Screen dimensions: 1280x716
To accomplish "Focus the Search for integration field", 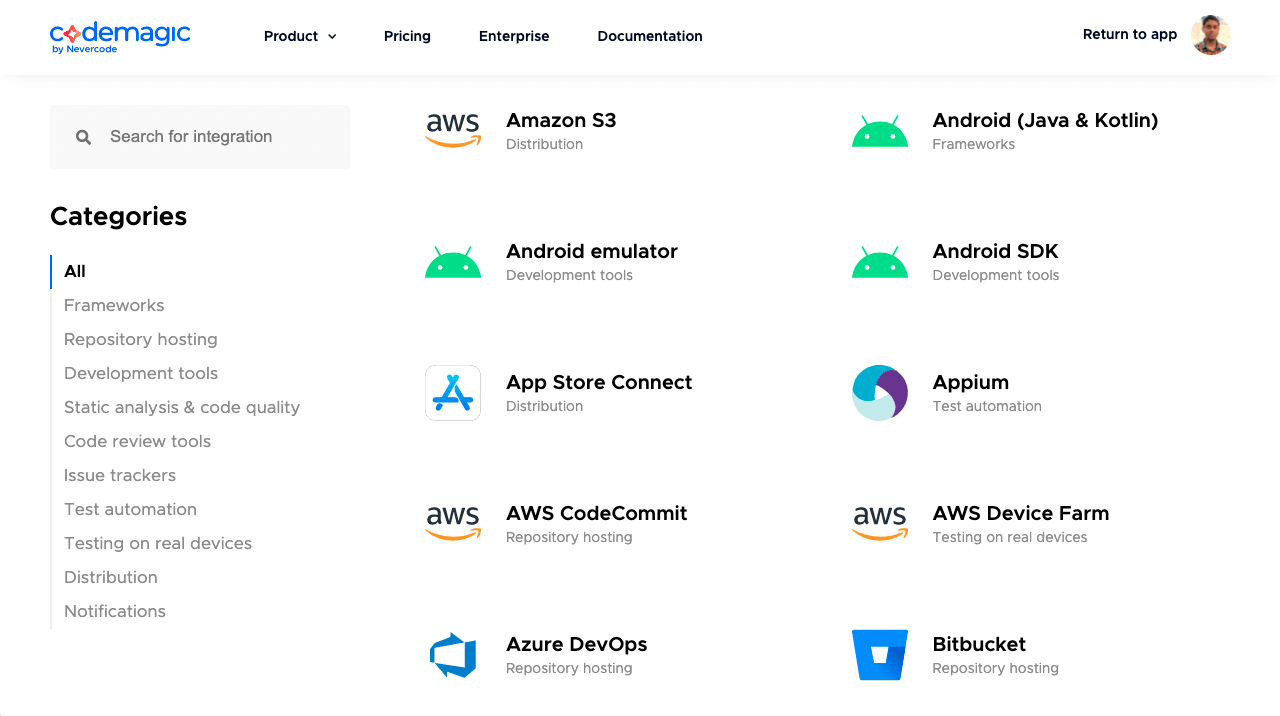I will 200,137.
